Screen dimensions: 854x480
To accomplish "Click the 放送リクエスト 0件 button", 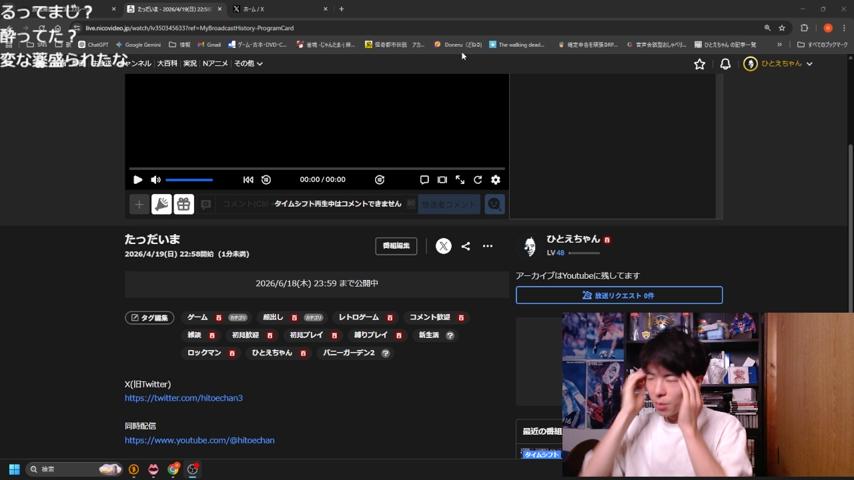I will click(619, 295).
